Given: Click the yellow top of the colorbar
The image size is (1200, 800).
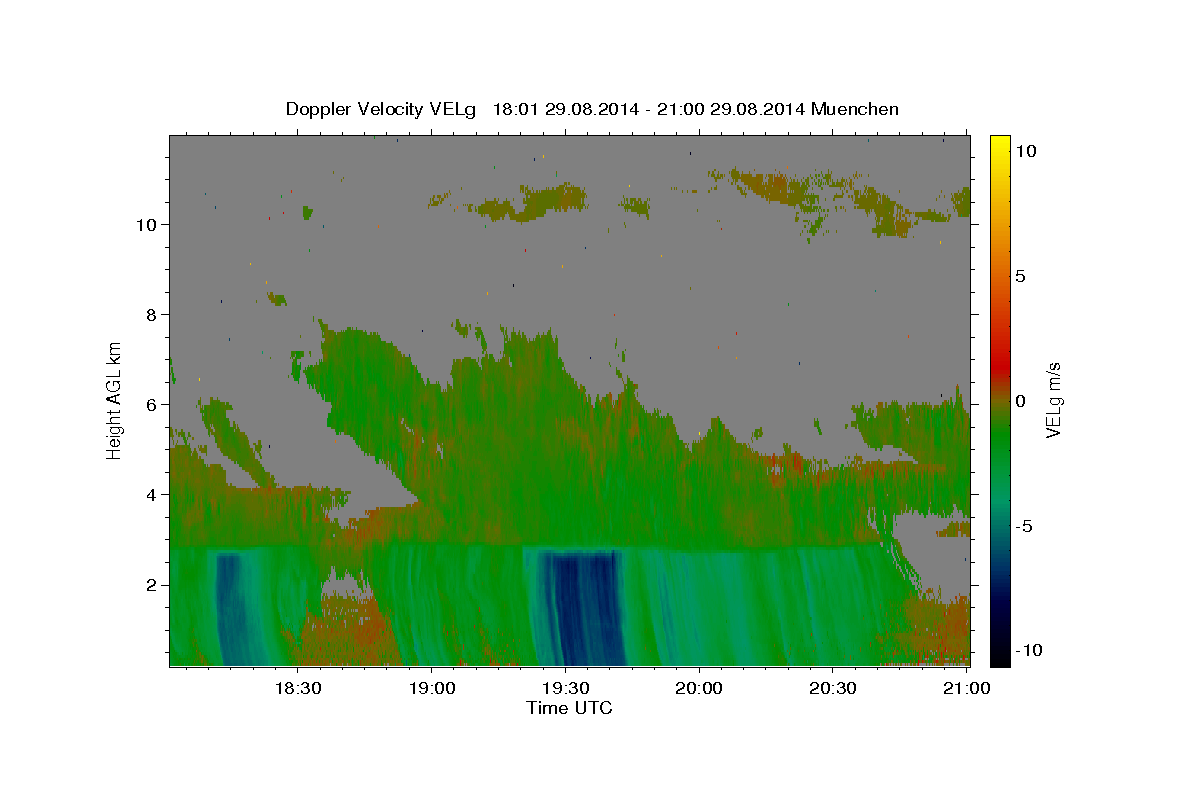Looking at the screenshot, I should pyautogui.click(x=999, y=145).
